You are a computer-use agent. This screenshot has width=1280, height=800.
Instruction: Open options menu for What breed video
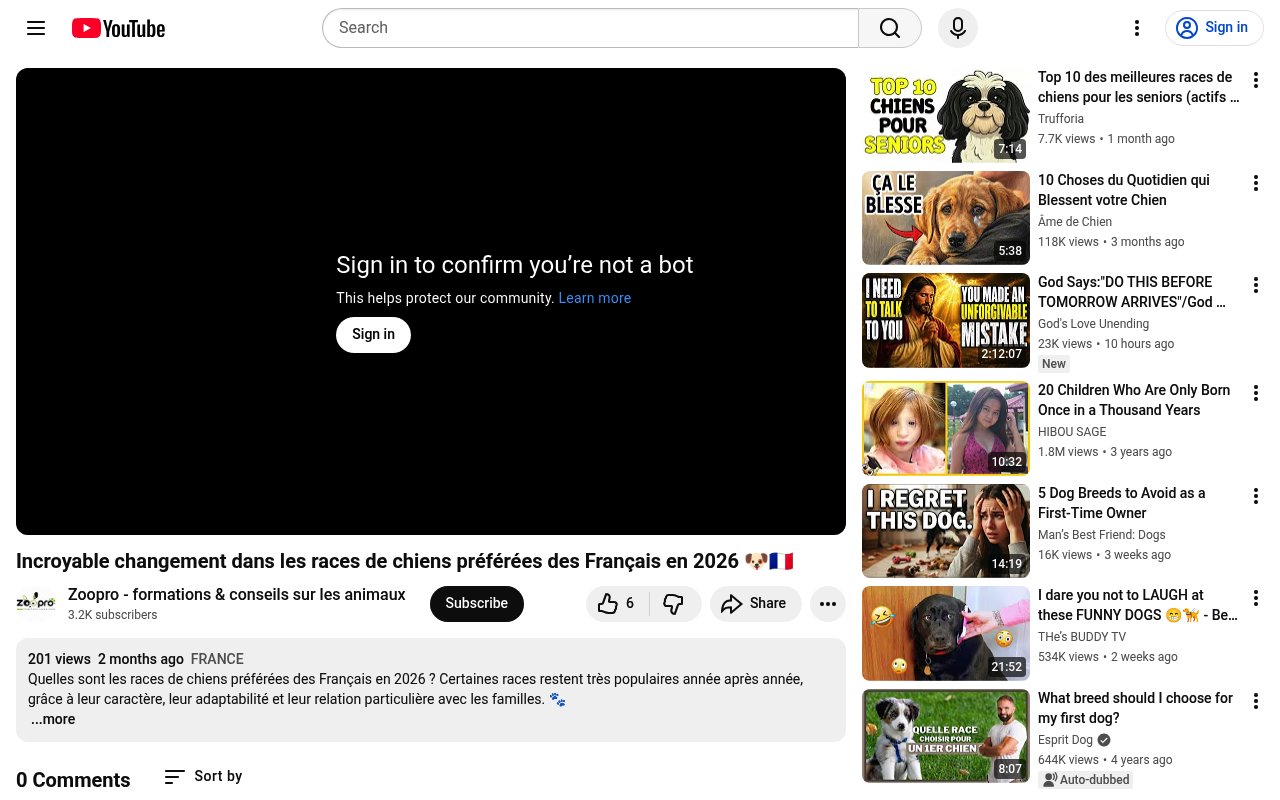(1256, 701)
